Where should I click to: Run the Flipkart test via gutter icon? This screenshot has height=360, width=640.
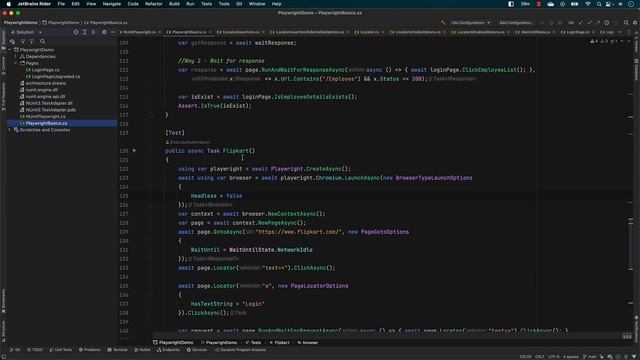point(134,151)
